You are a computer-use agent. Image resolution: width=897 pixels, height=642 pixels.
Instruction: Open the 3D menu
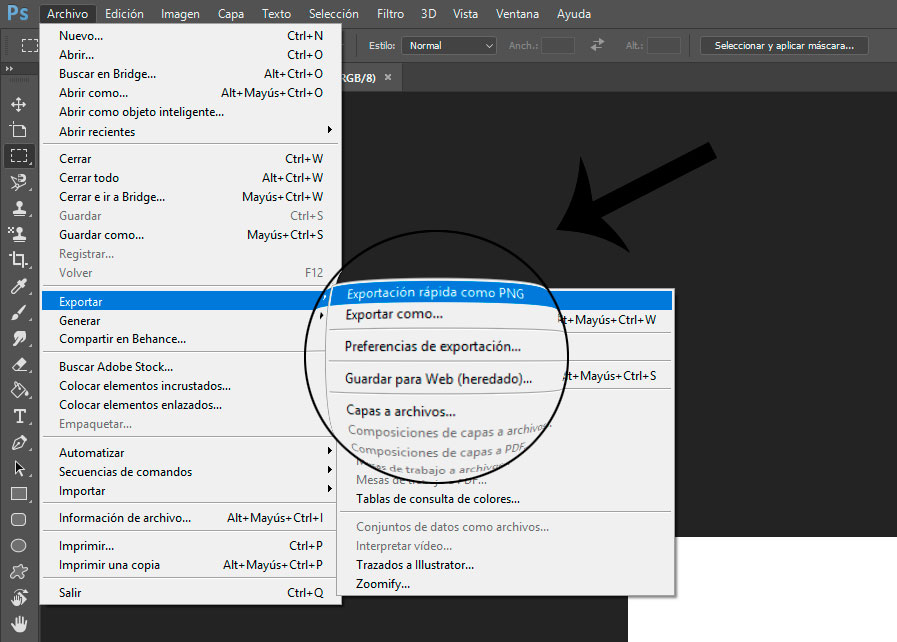point(428,14)
